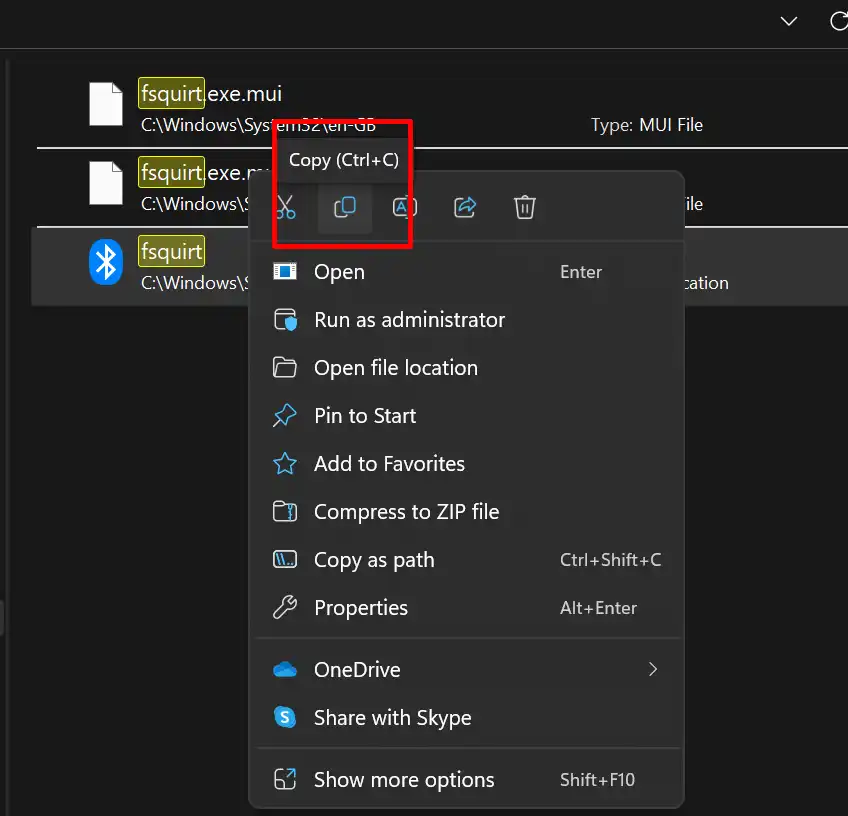Click the Open menu item's window icon
Image resolution: width=848 pixels, height=816 pixels.
(285, 271)
